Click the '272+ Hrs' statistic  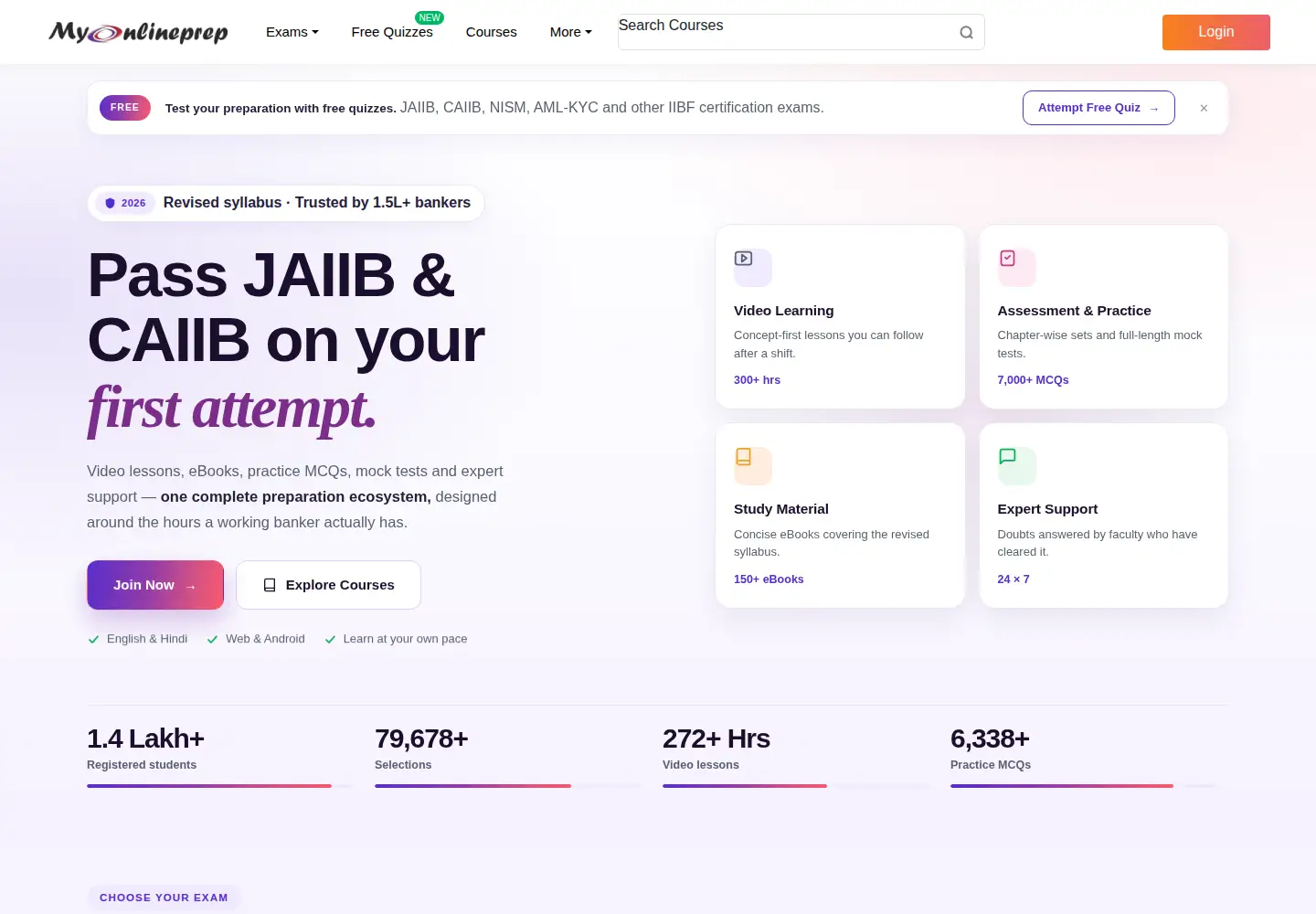coord(716,739)
